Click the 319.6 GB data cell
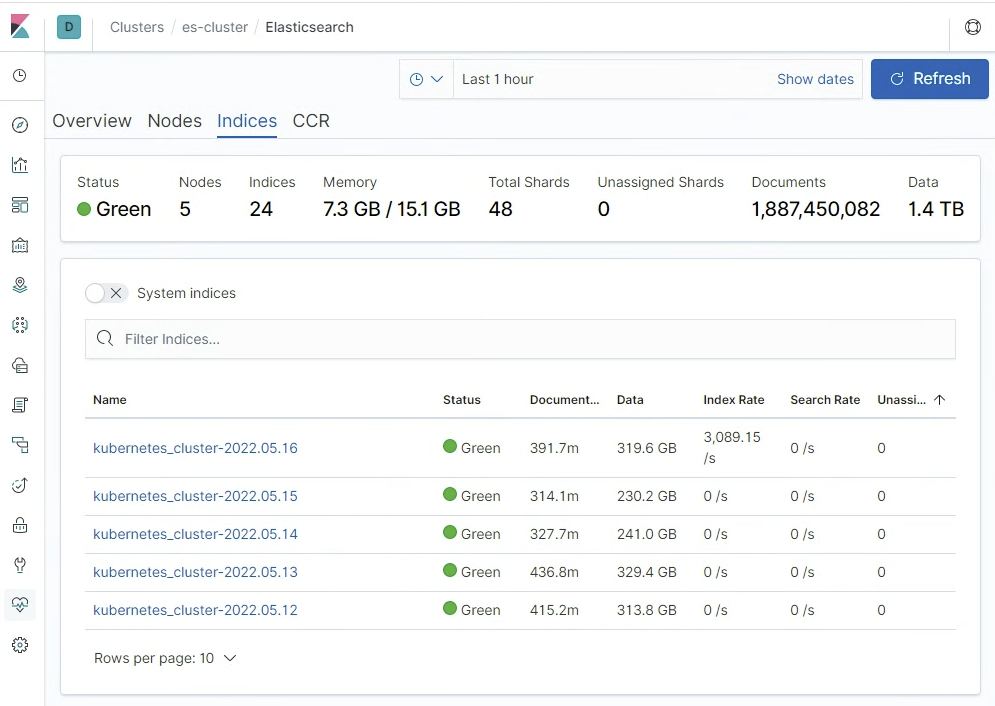This screenshot has width=995, height=706. point(647,448)
